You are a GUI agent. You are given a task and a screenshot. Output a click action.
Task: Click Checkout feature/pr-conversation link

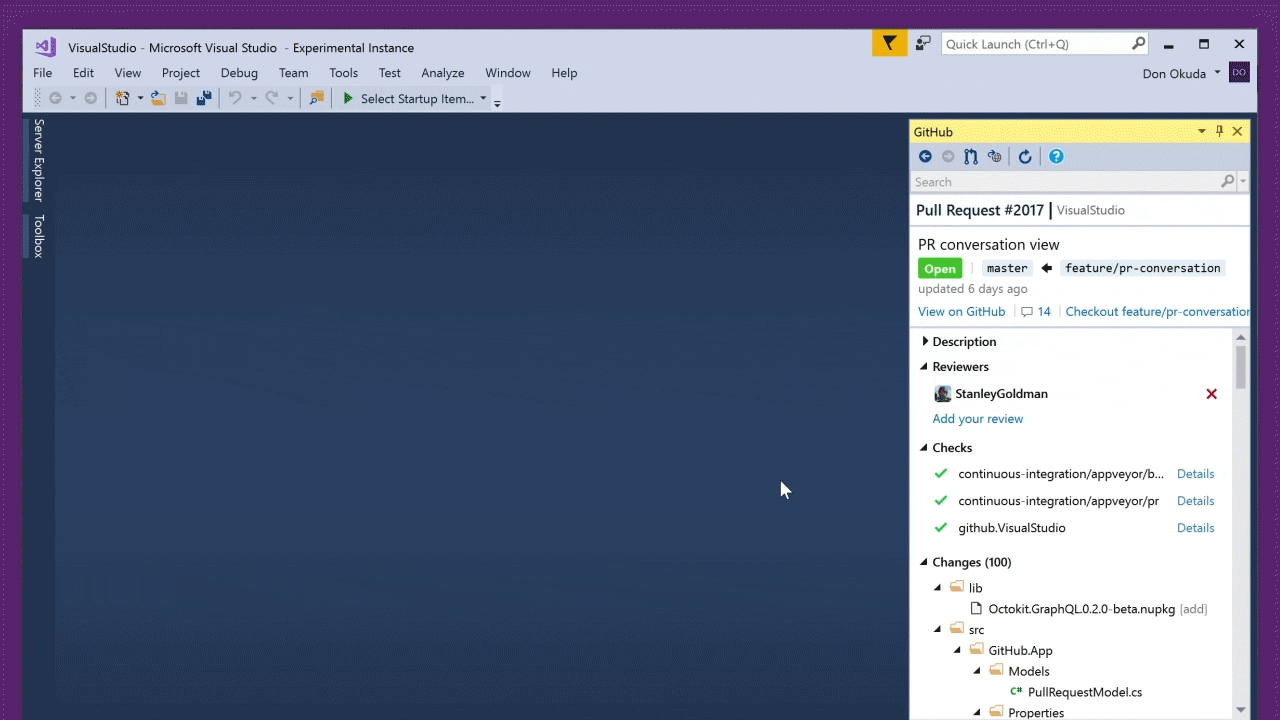[1157, 312]
